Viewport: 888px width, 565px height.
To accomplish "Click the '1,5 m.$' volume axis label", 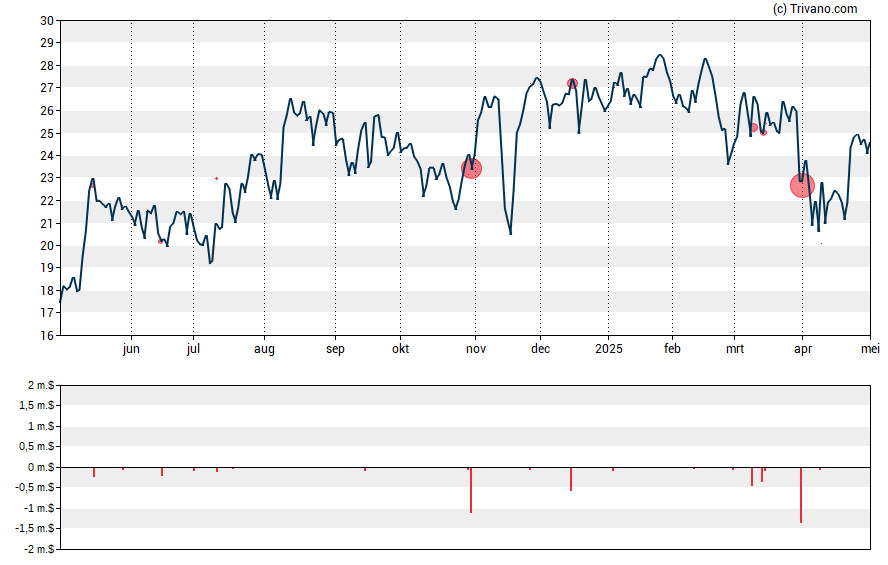I will point(37,406).
